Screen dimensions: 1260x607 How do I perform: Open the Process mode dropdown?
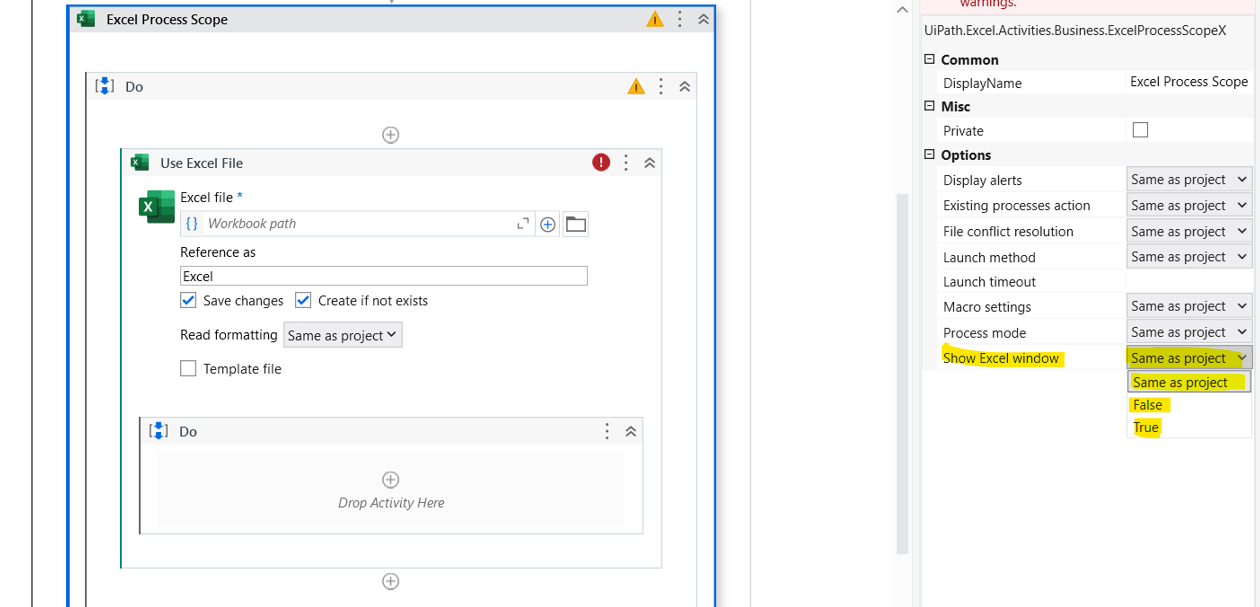click(x=1189, y=332)
